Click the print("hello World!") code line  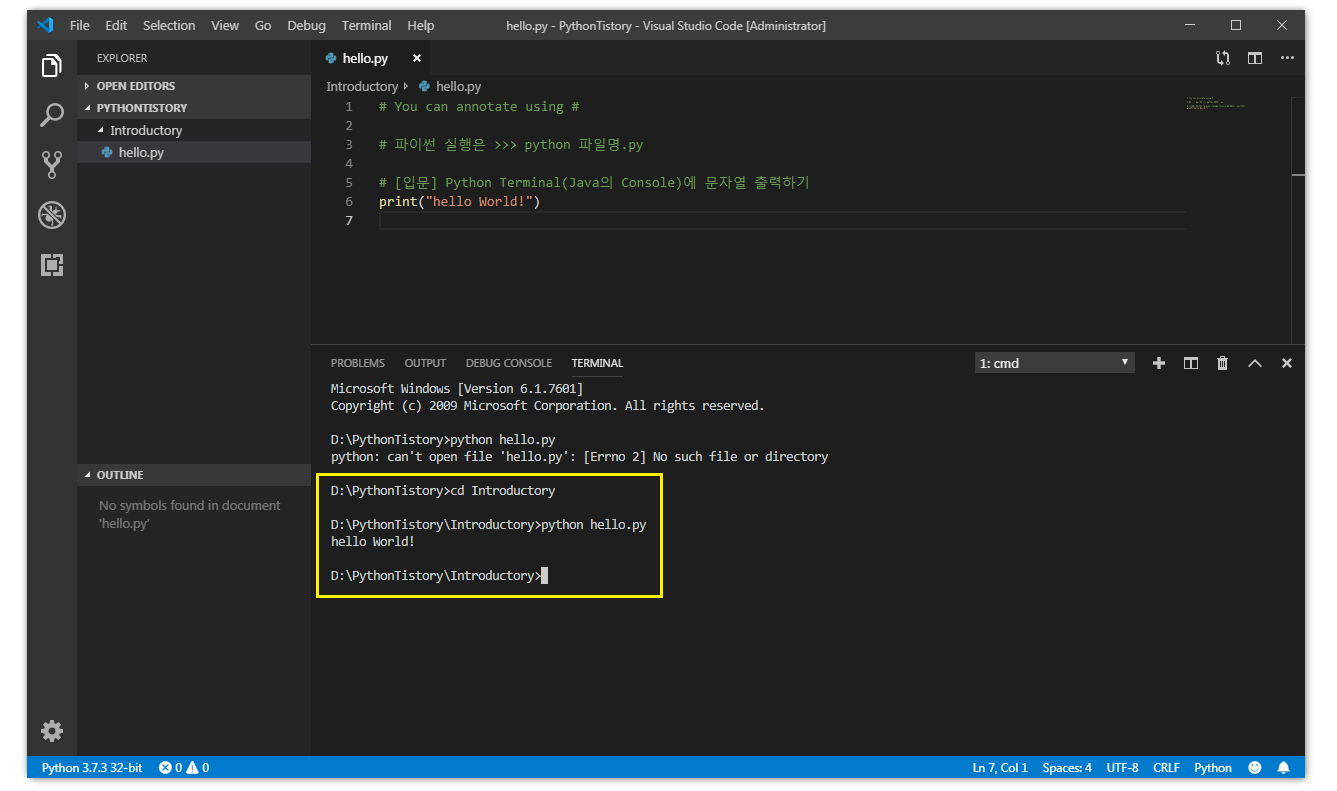(x=459, y=201)
